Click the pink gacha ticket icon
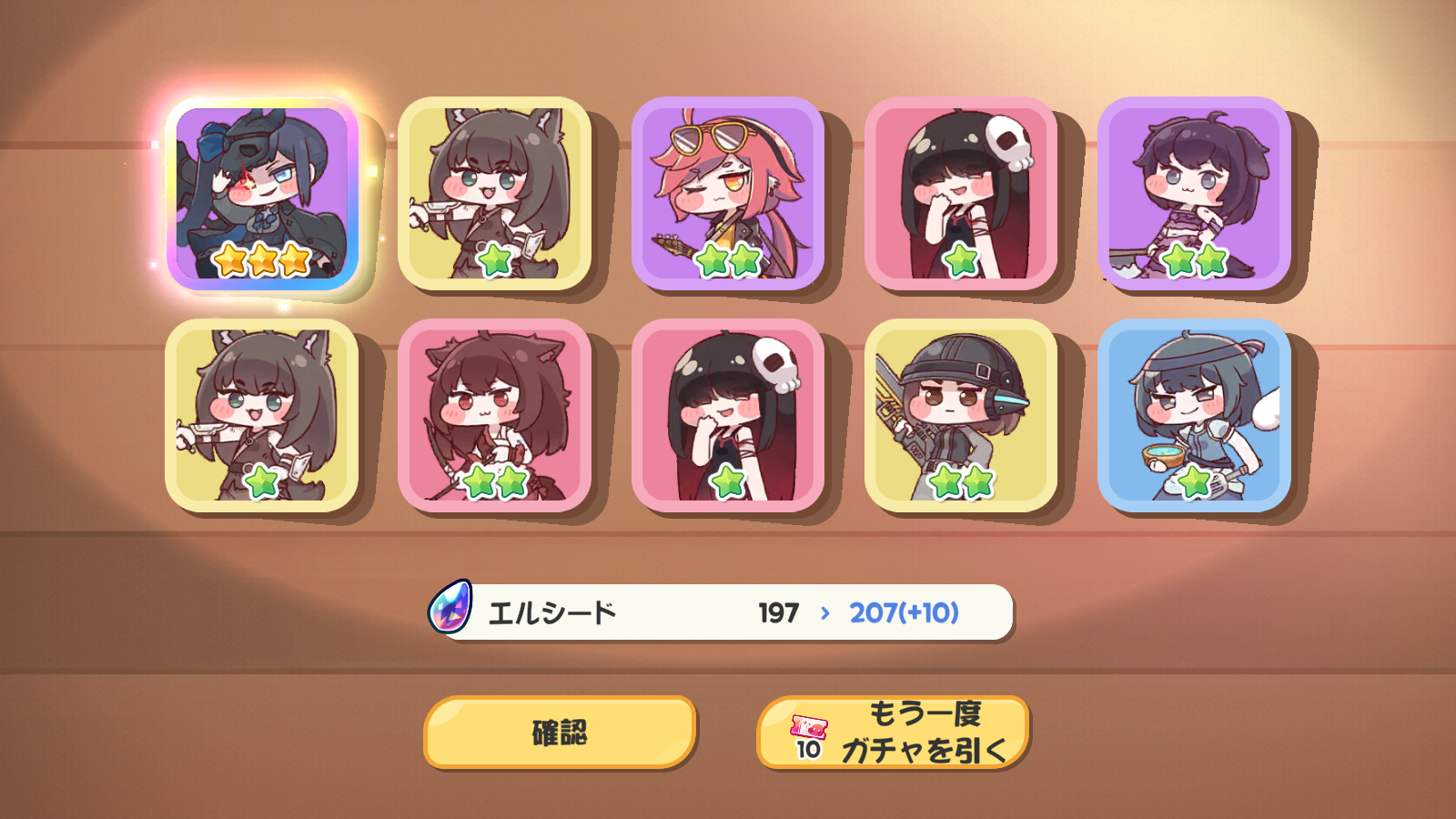 [809, 727]
